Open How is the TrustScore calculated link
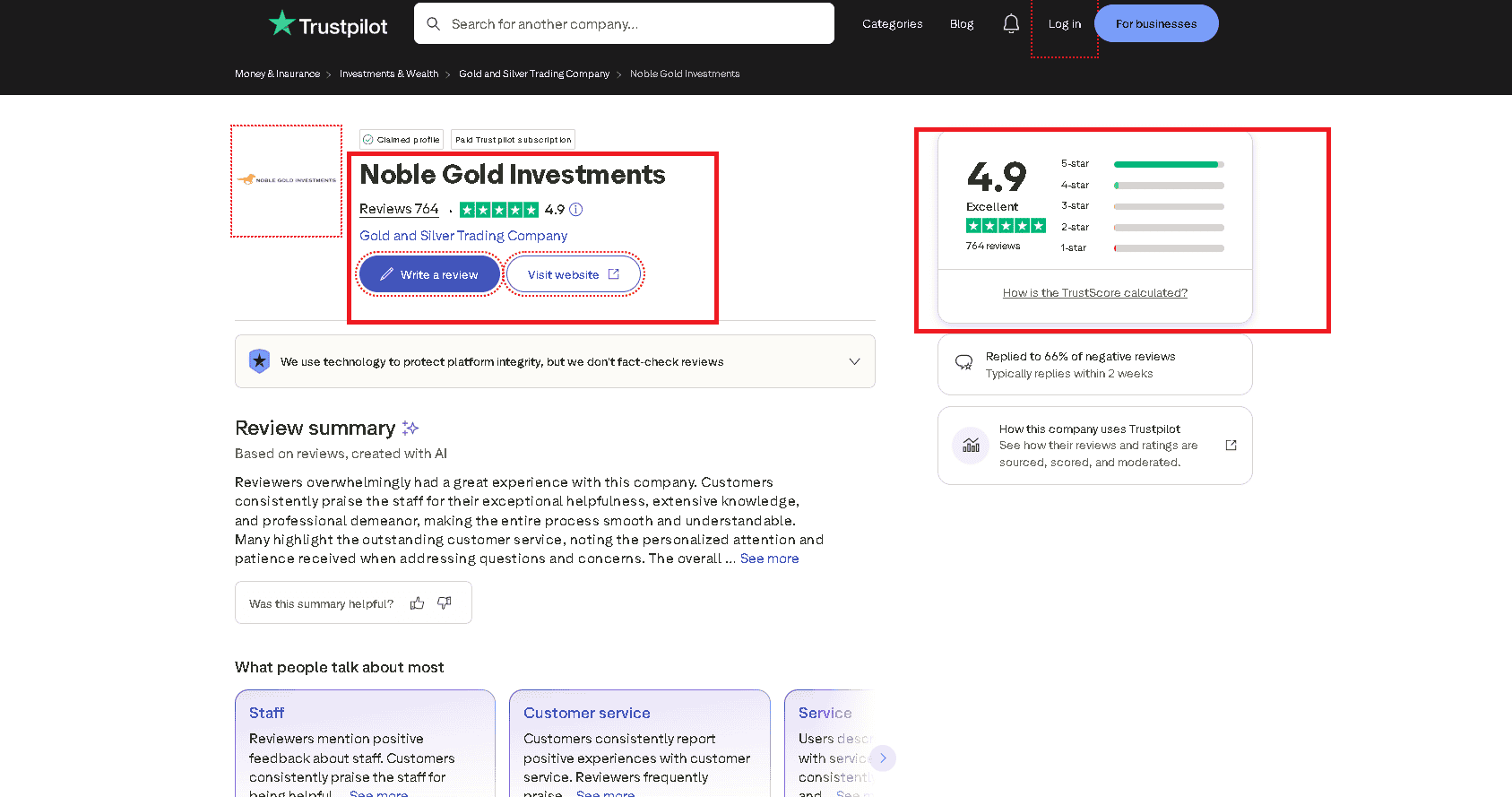Image resolution: width=1512 pixels, height=797 pixels. (1095, 293)
